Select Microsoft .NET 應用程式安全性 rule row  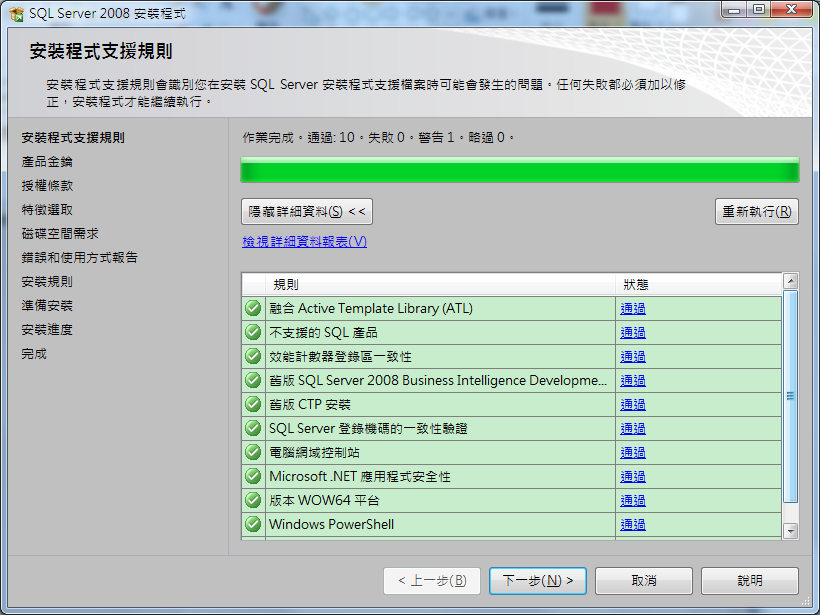[511, 476]
